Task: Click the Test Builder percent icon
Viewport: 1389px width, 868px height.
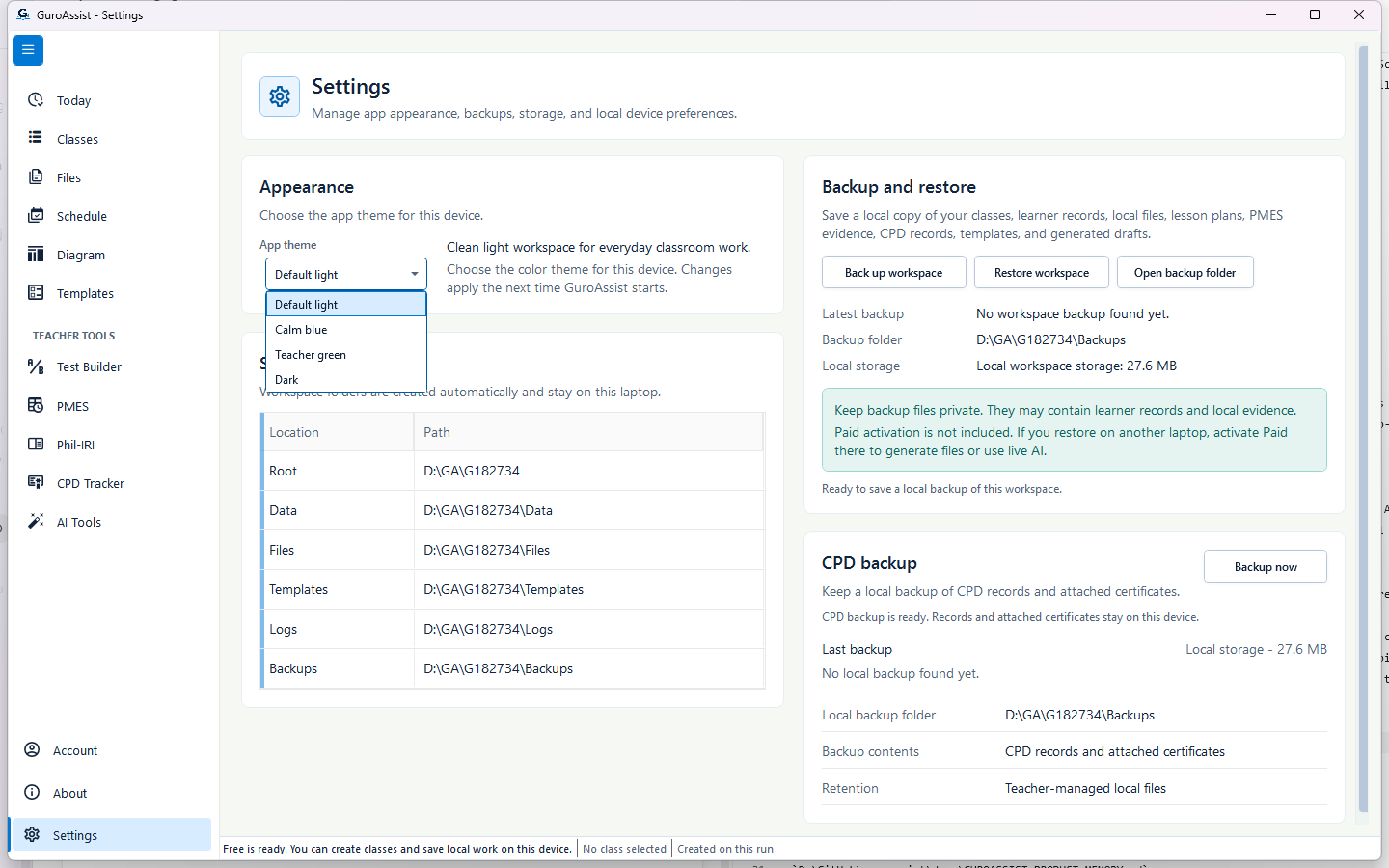Action: tap(36, 366)
